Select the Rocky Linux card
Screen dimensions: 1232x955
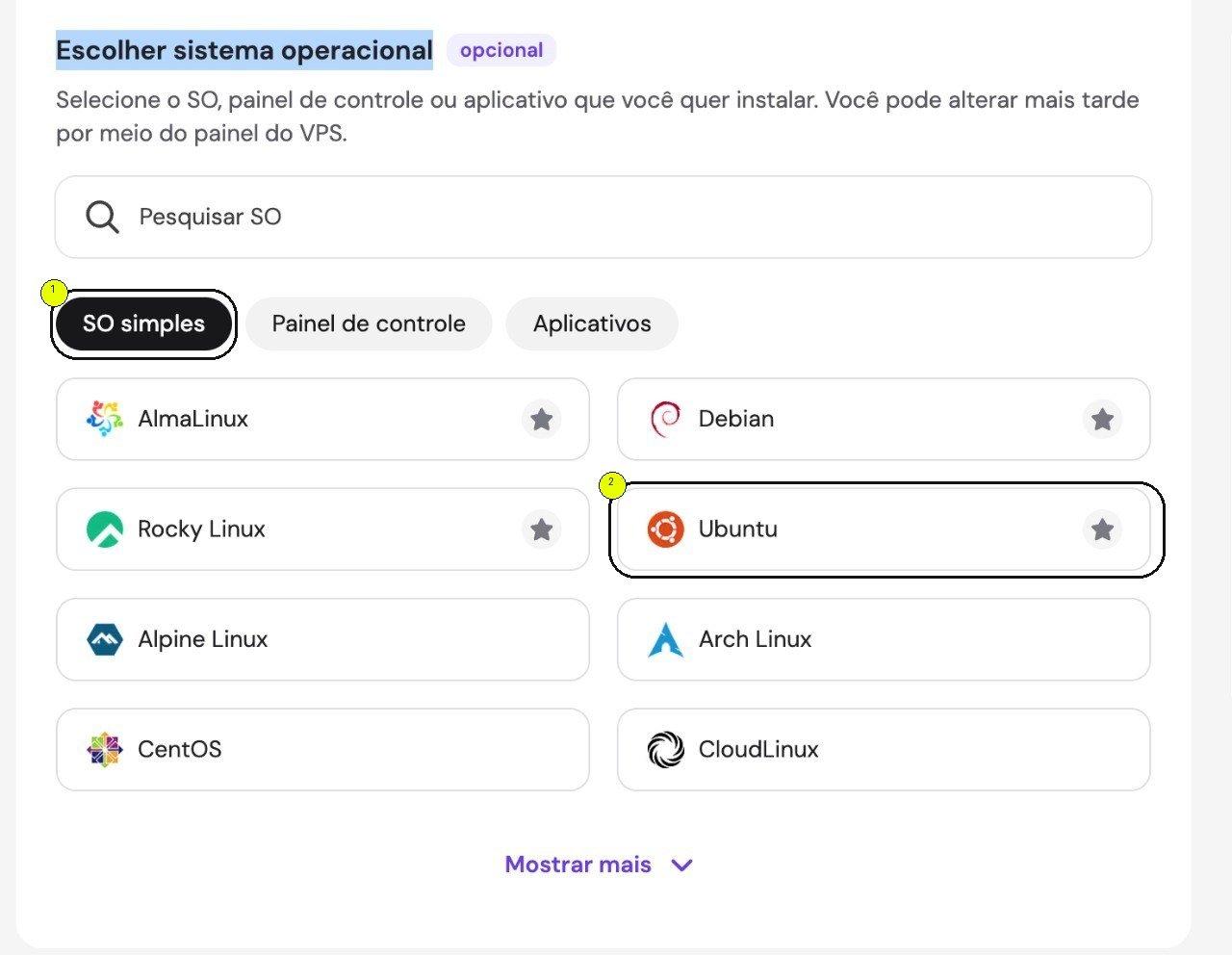(322, 529)
